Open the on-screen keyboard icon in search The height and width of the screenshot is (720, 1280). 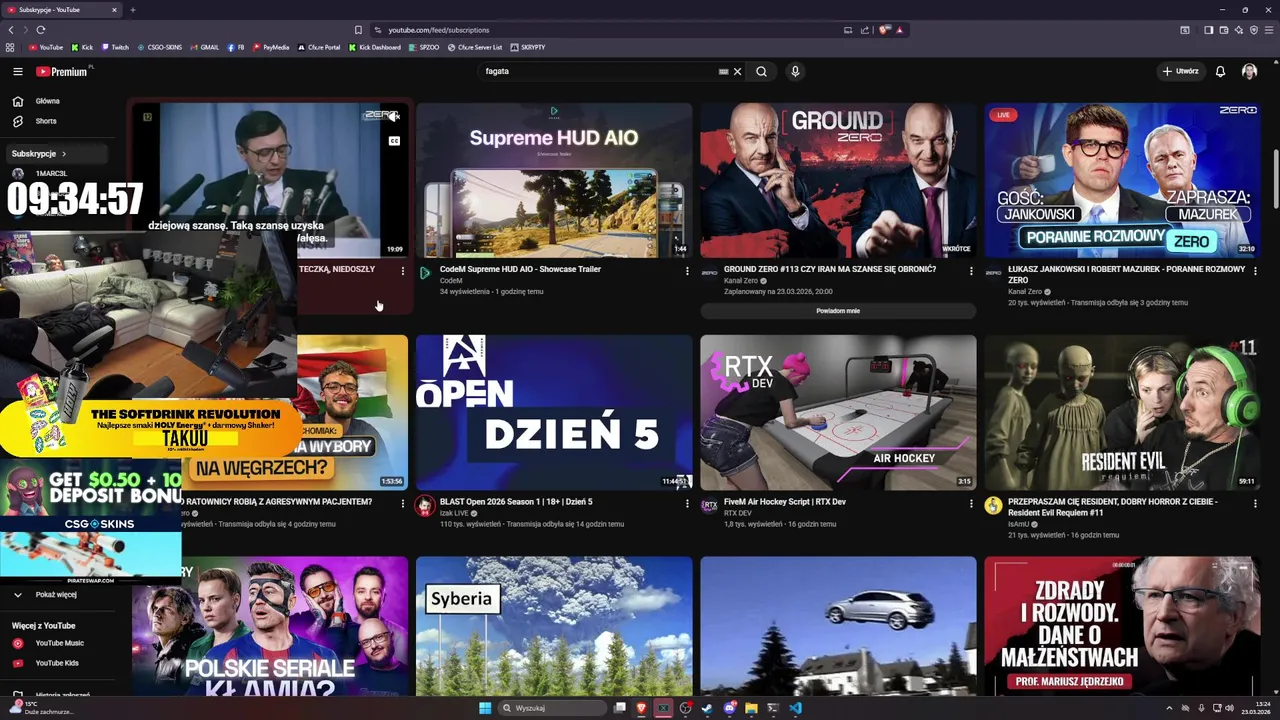[x=723, y=71]
